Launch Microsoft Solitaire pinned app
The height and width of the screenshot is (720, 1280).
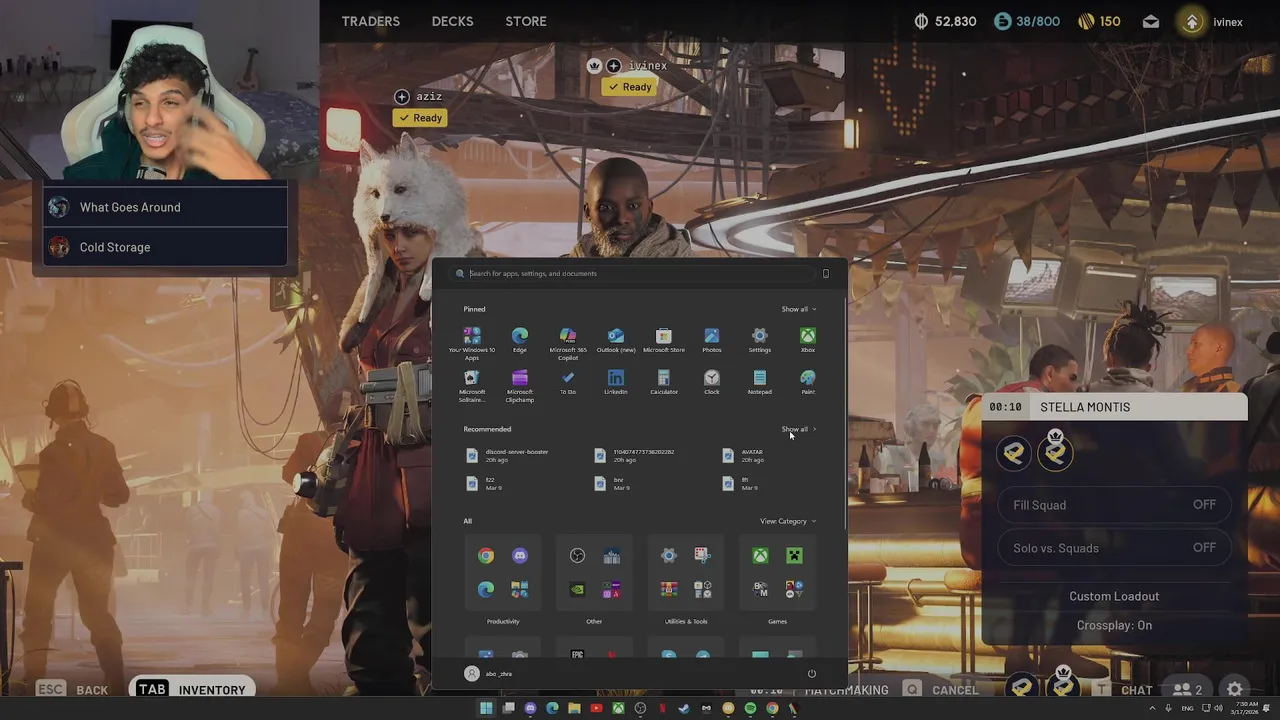pyautogui.click(x=472, y=386)
